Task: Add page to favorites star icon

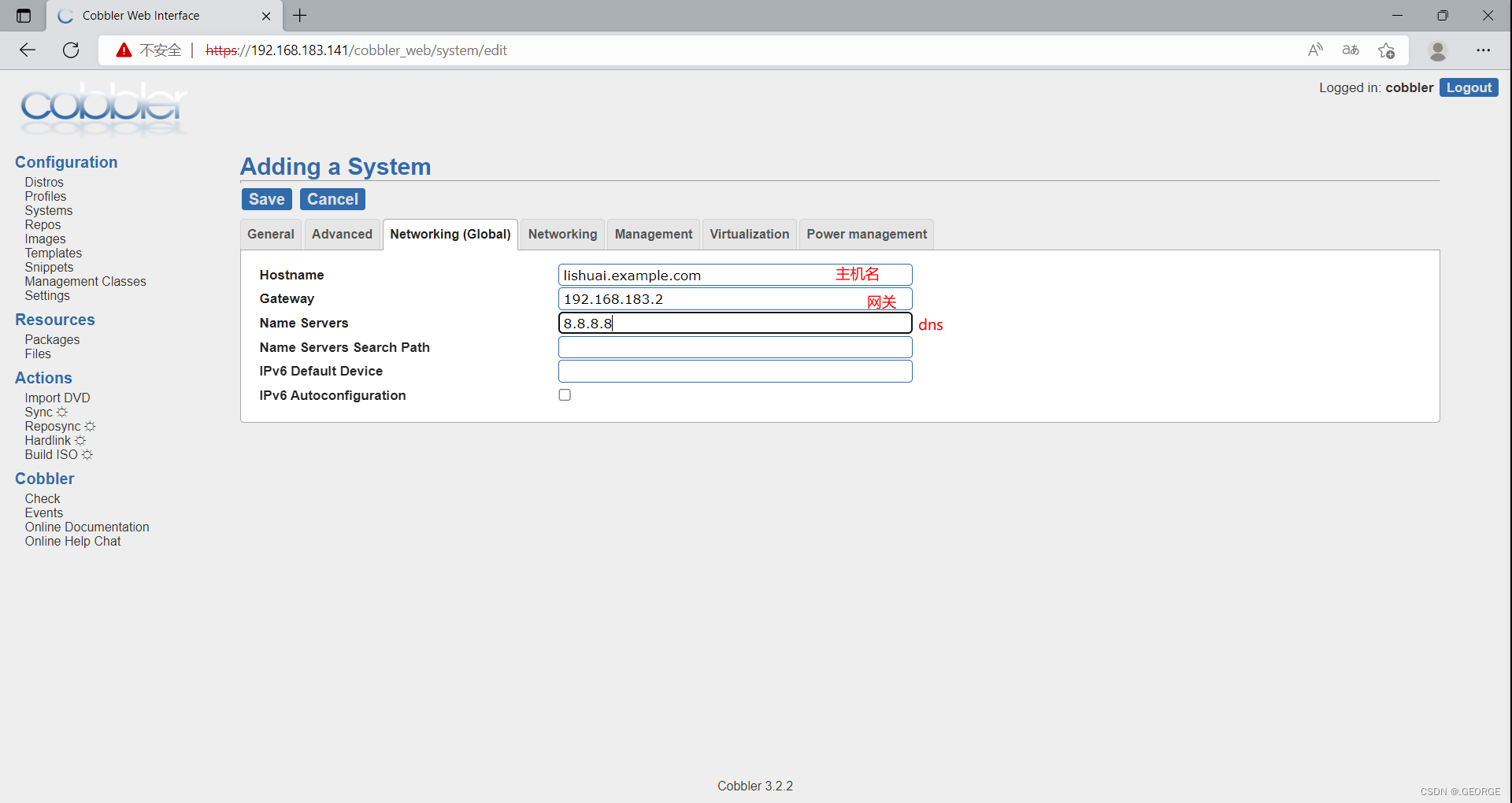Action: (x=1387, y=50)
